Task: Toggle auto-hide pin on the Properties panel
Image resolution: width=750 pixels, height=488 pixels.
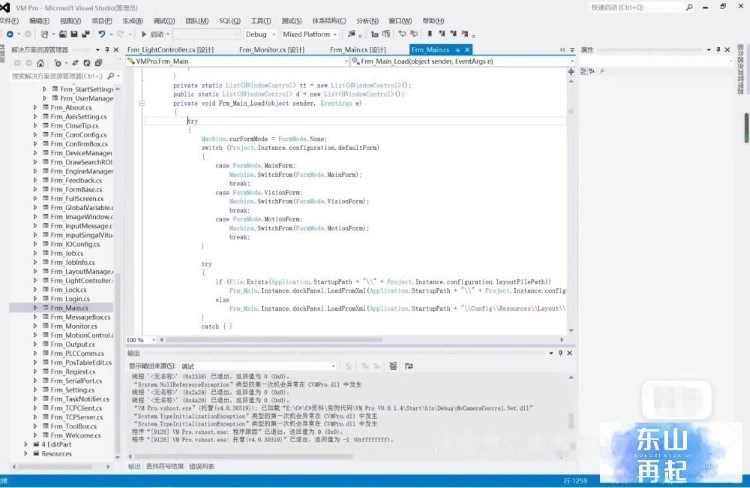Action: coord(718,49)
